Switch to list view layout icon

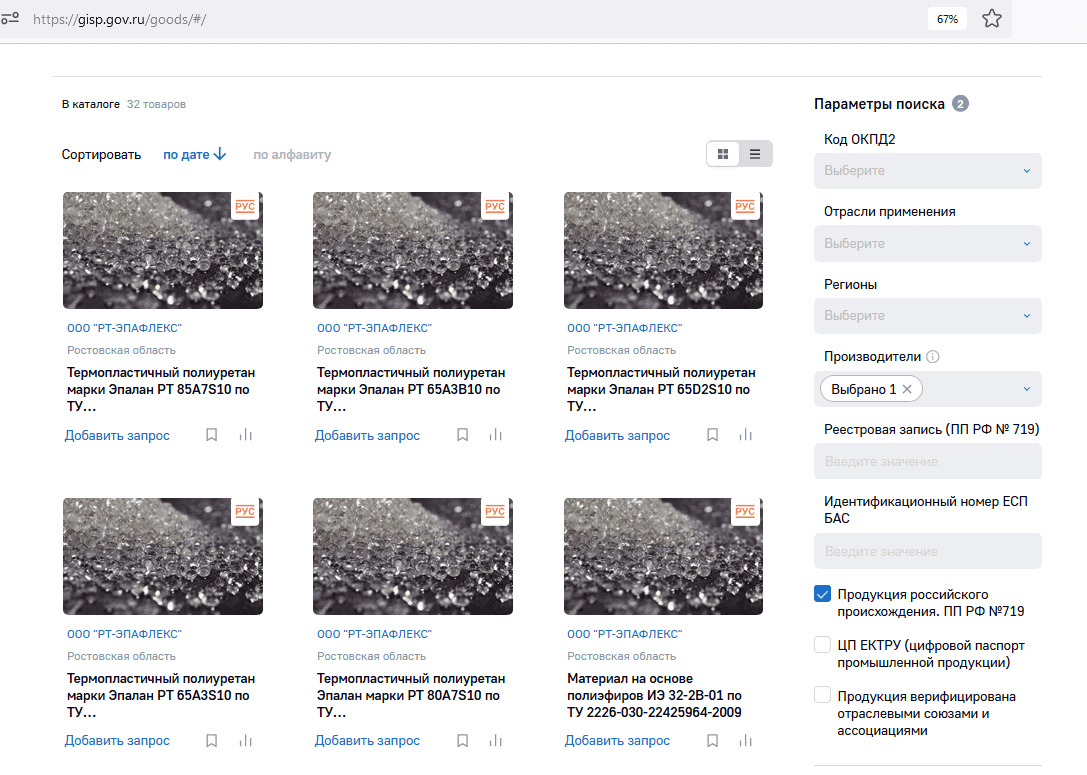755,154
